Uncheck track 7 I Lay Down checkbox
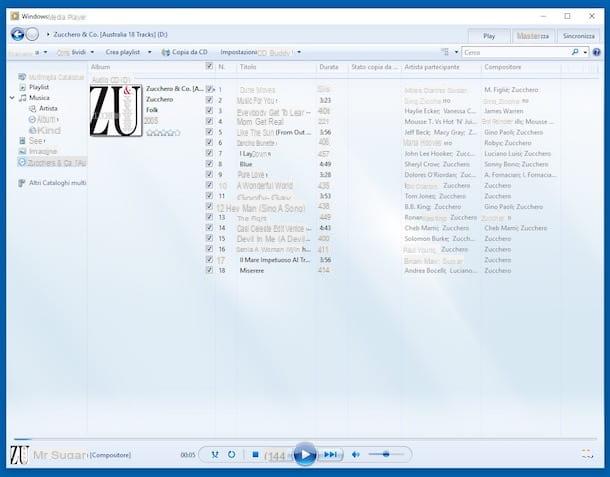 coord(209,153)
